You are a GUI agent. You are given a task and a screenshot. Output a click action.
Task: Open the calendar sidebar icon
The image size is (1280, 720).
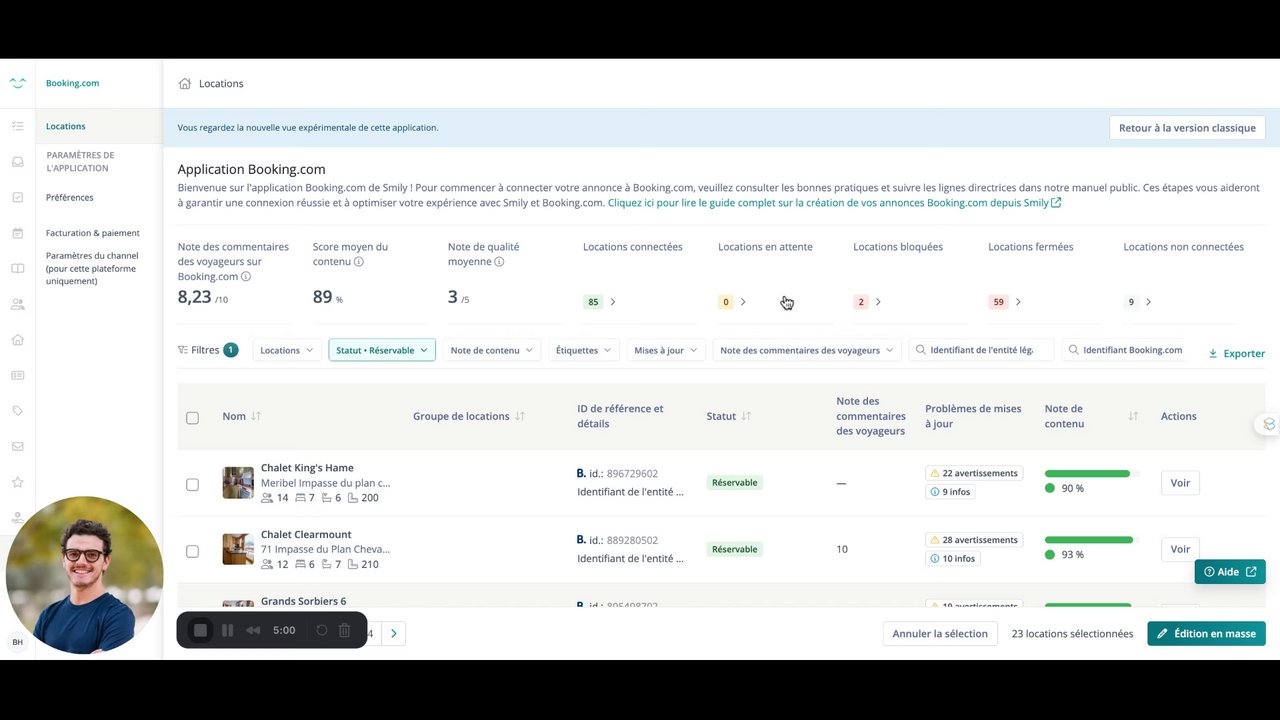17,233
